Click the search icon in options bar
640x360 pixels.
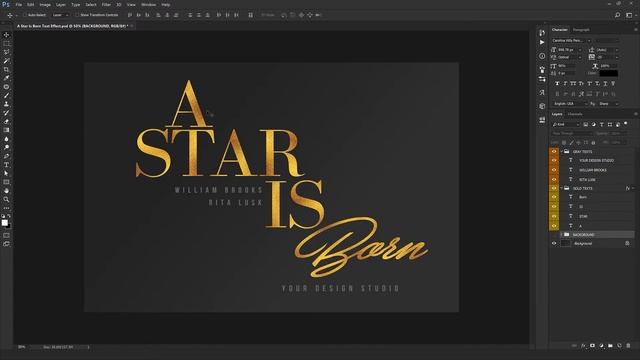618,15
